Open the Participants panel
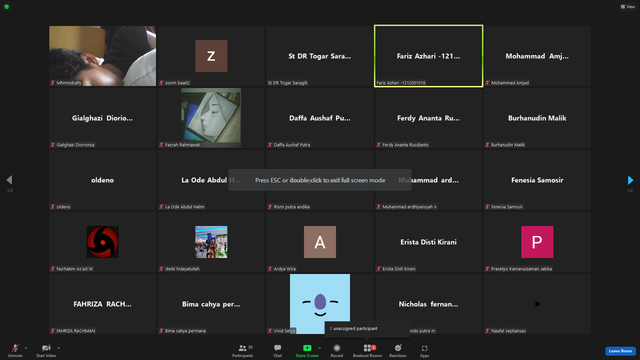The image size is (640, 360). click(243, 350)
